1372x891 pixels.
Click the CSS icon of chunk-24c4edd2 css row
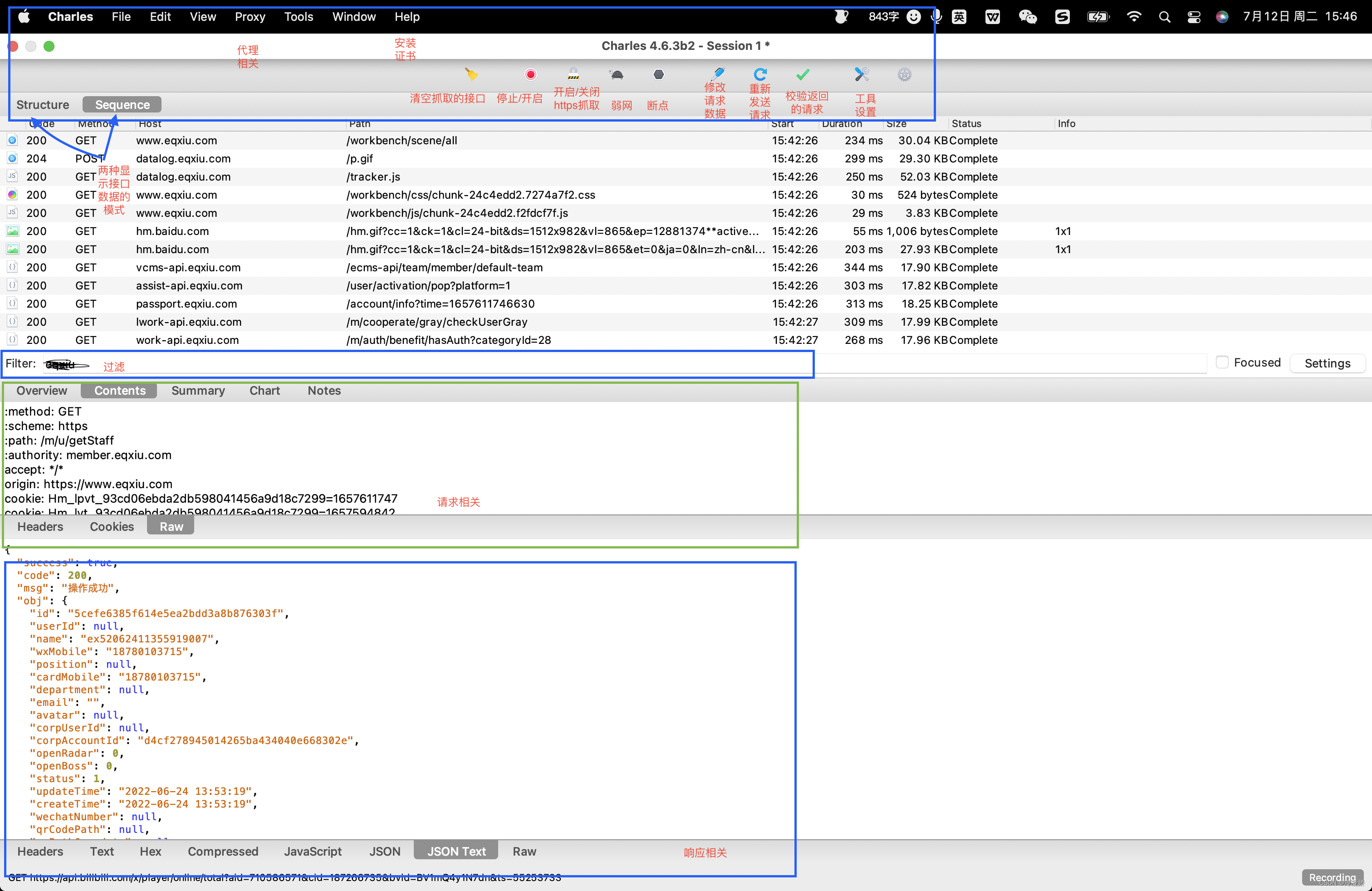[12, 195]
